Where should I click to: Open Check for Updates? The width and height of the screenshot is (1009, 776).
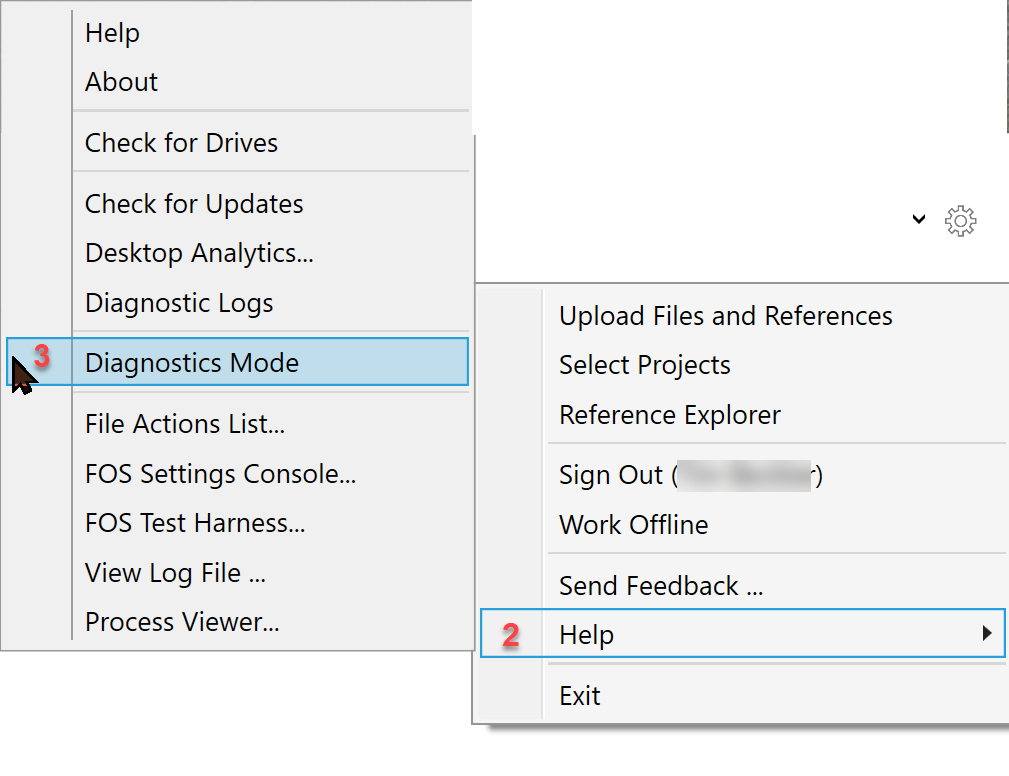(x=193, y=204)
